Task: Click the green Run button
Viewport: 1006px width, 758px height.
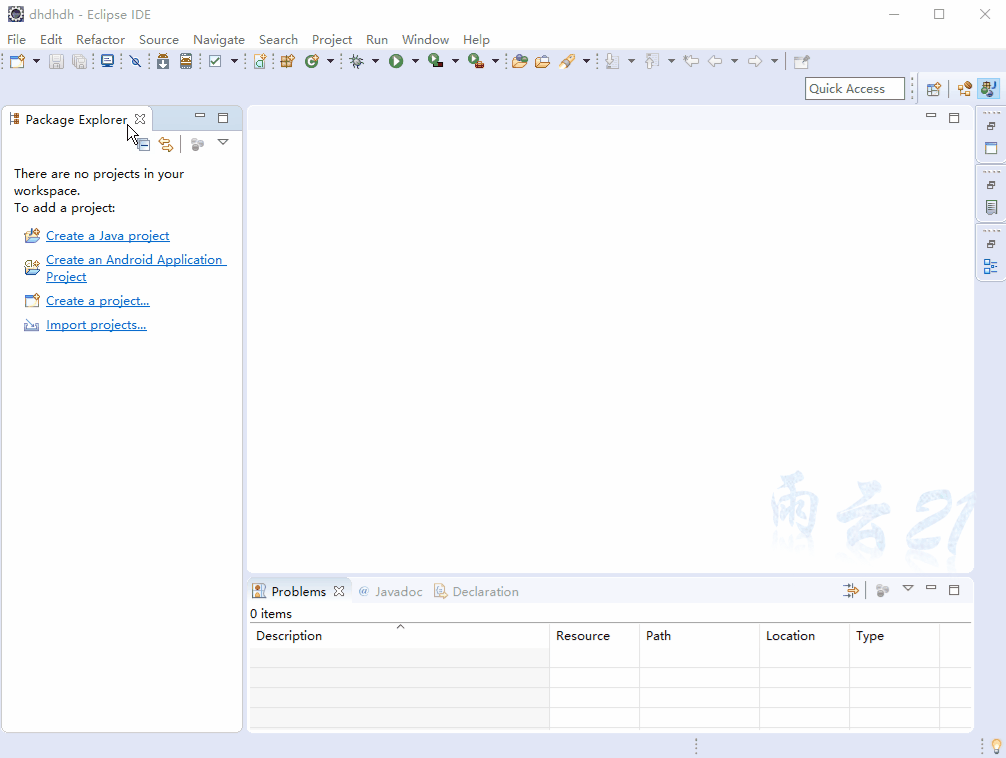Action: [x=396, y=62]
